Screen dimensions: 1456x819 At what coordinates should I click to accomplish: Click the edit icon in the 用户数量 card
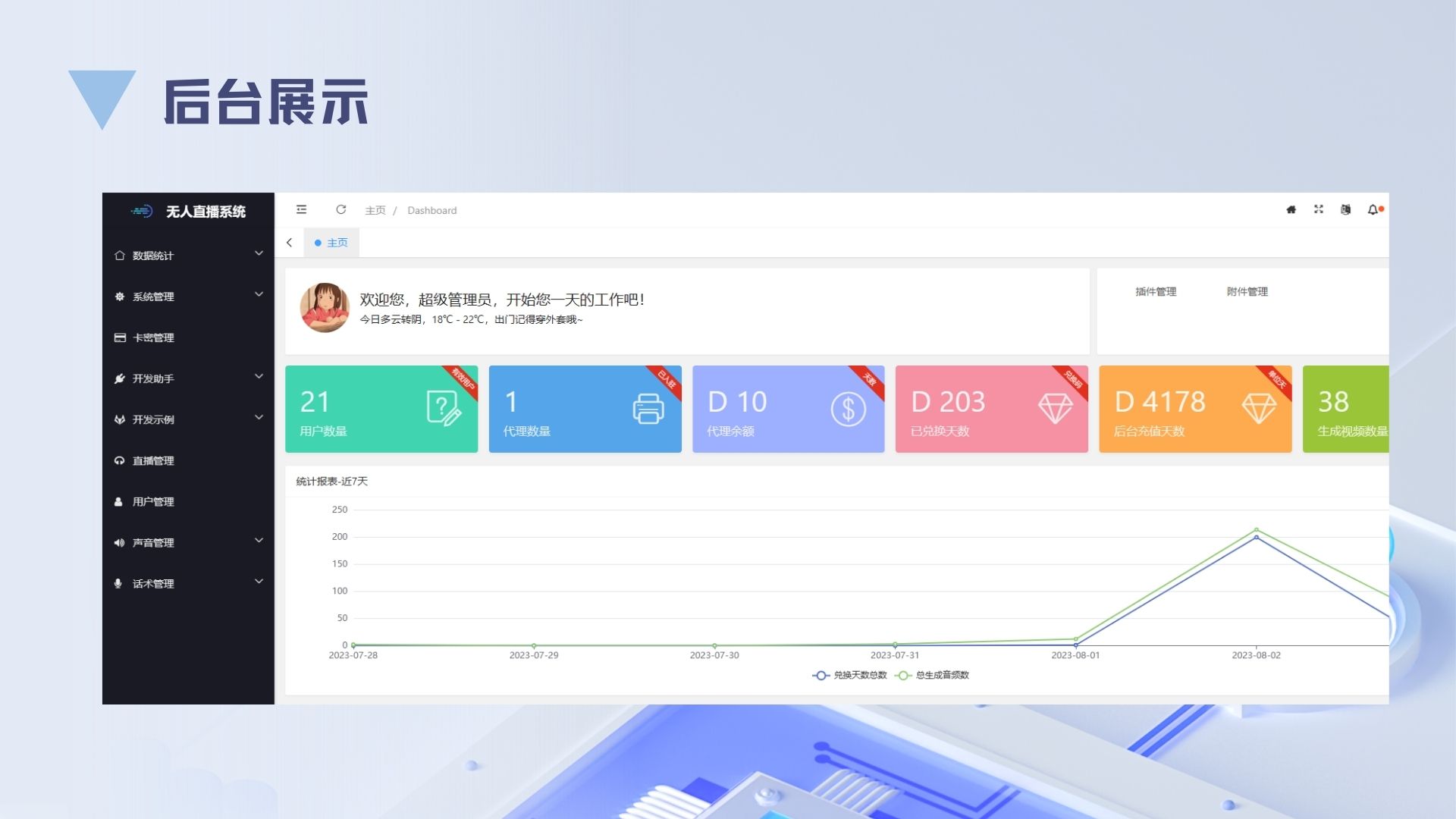[444, 408]
